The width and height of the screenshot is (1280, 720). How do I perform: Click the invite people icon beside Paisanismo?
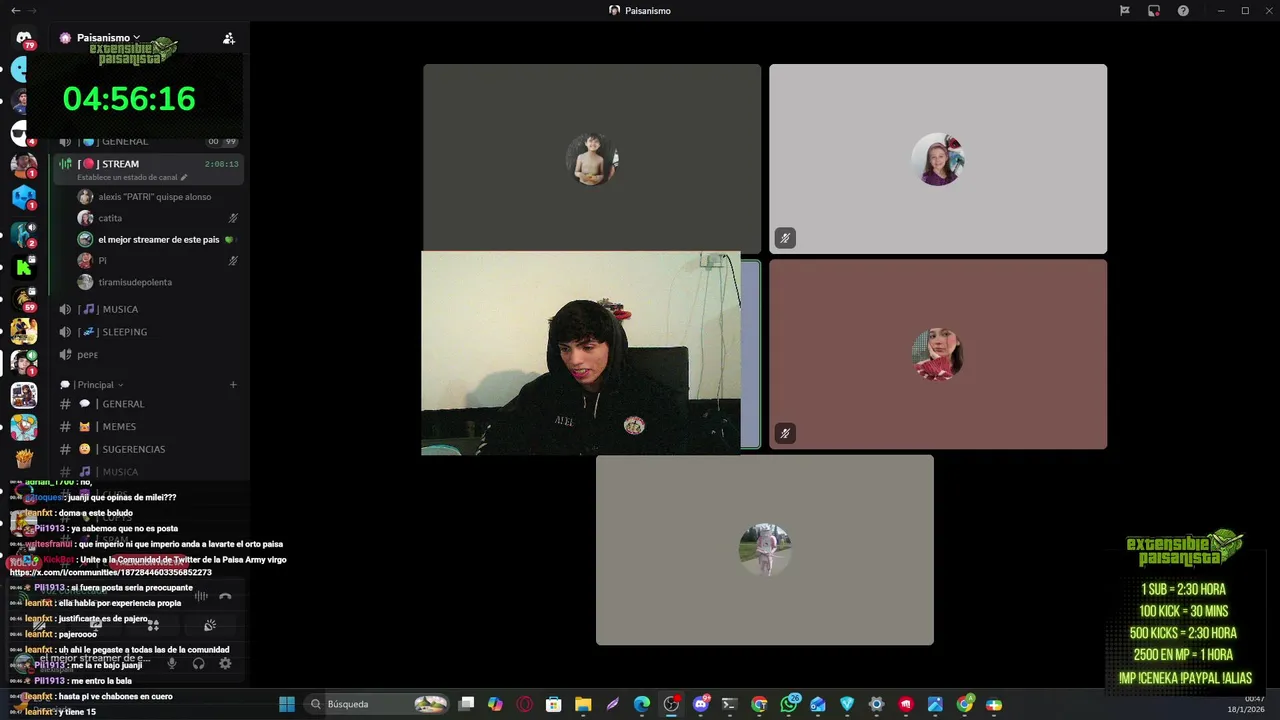tap(229, 38)
